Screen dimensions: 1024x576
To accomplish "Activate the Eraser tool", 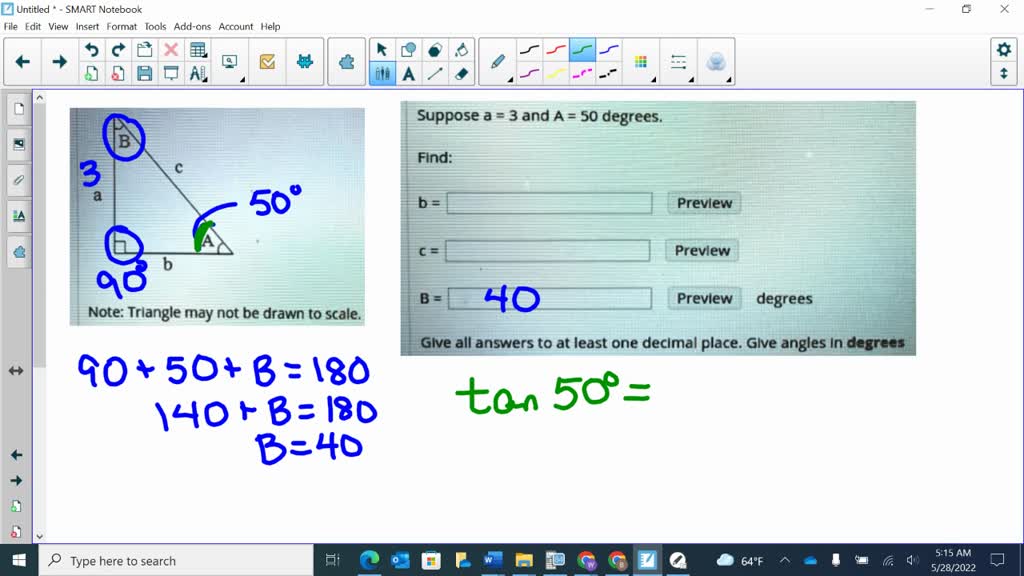I will pos(460,74).
